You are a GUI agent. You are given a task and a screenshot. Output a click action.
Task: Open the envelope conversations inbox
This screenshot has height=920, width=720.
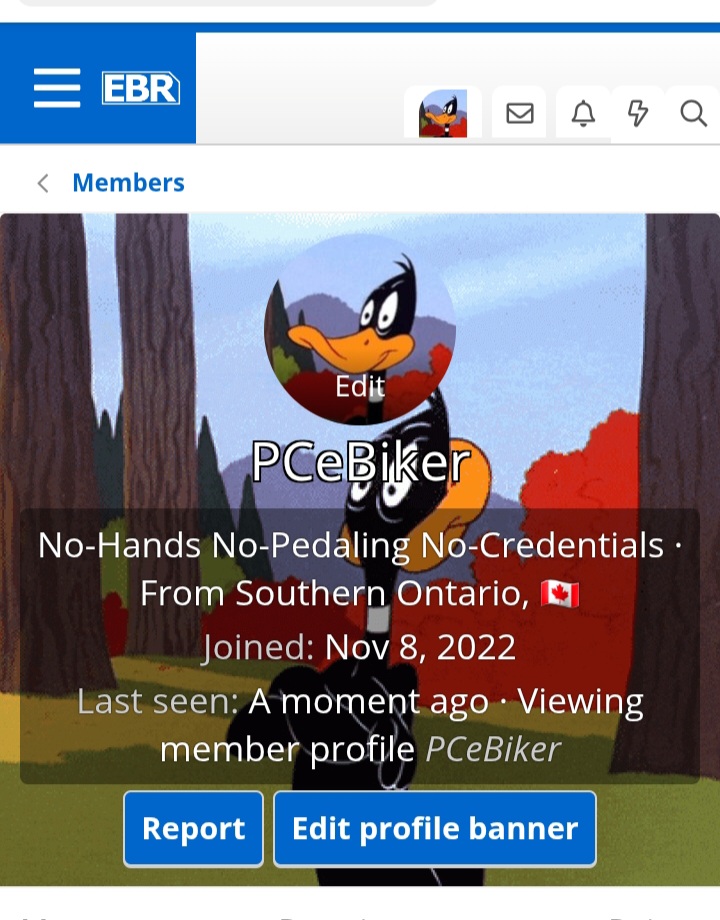tap(520, 113)
